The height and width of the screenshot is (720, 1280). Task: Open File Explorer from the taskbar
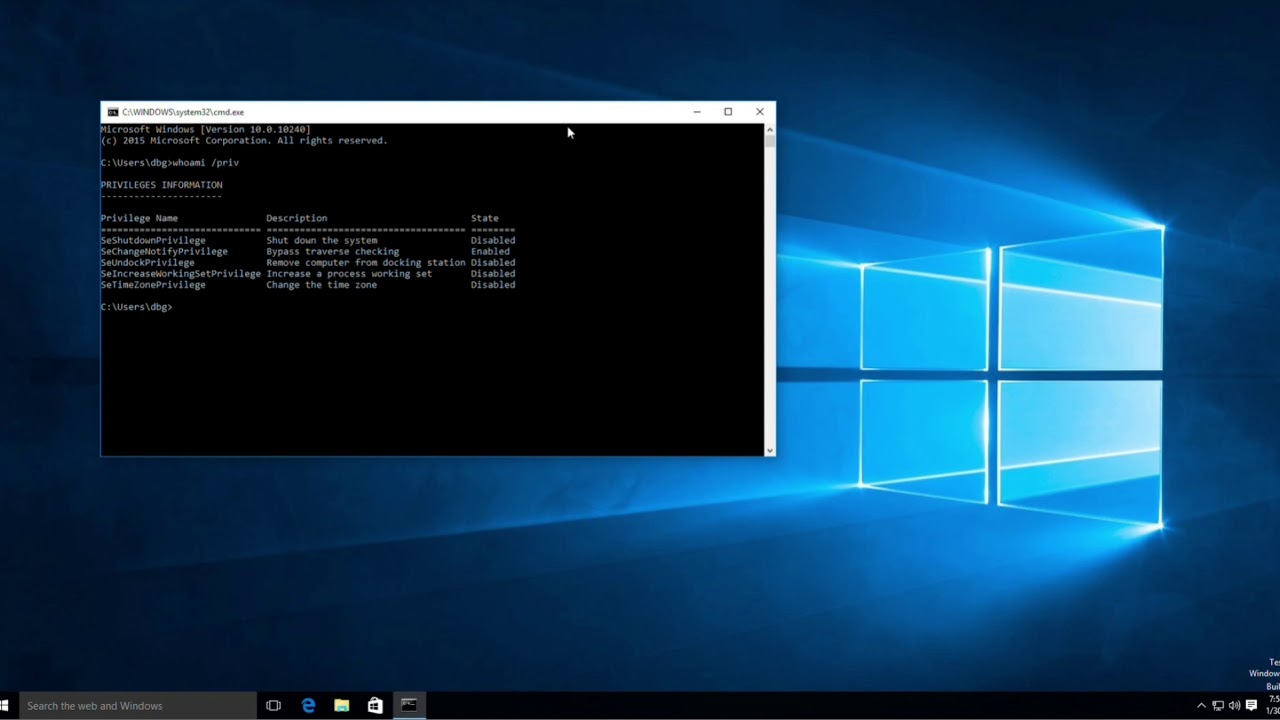click(x=341, y=705)
